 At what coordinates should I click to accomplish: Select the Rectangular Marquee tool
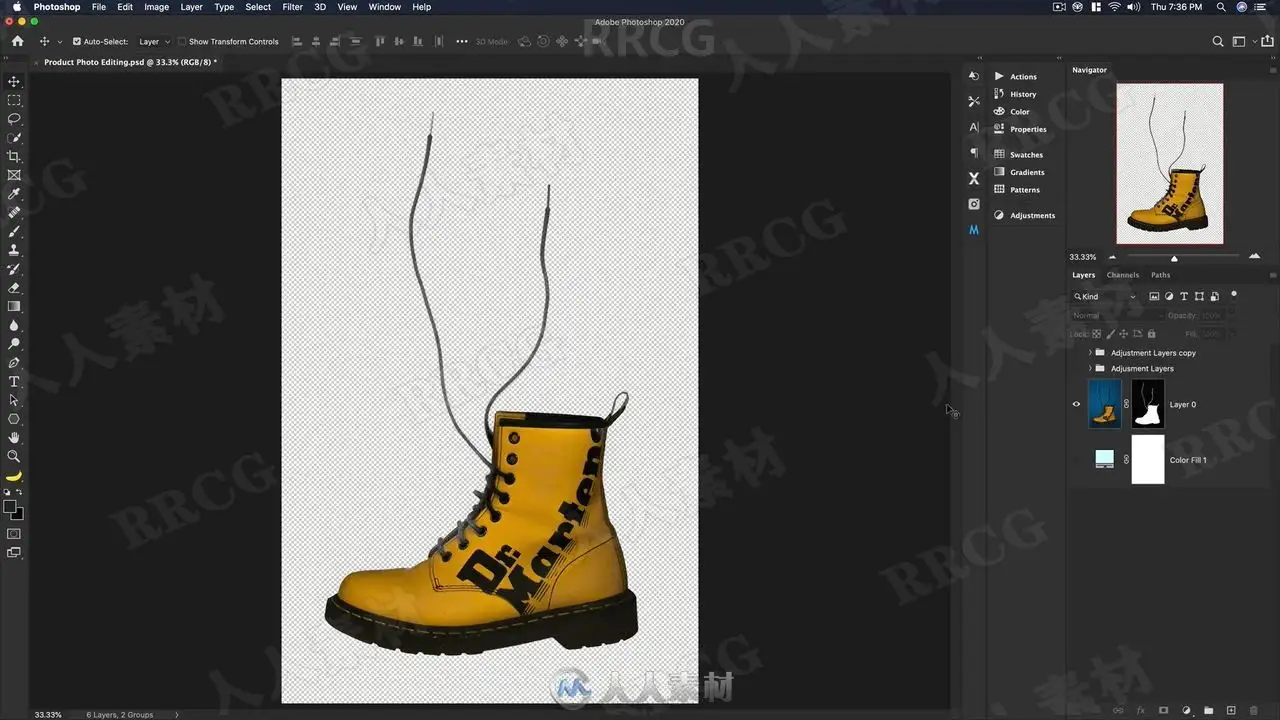[x=14, y=100]
